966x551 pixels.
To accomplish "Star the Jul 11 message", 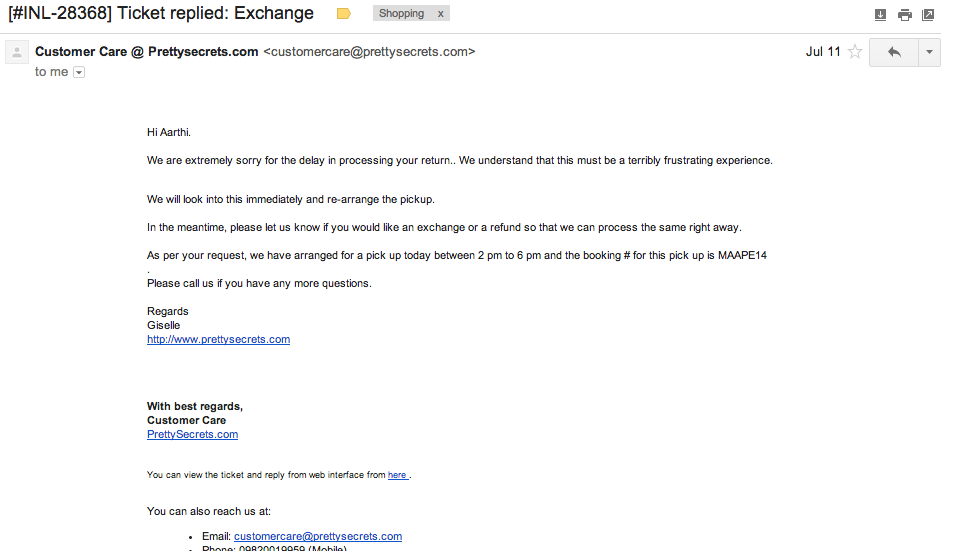I will click(x=854, y=52).
